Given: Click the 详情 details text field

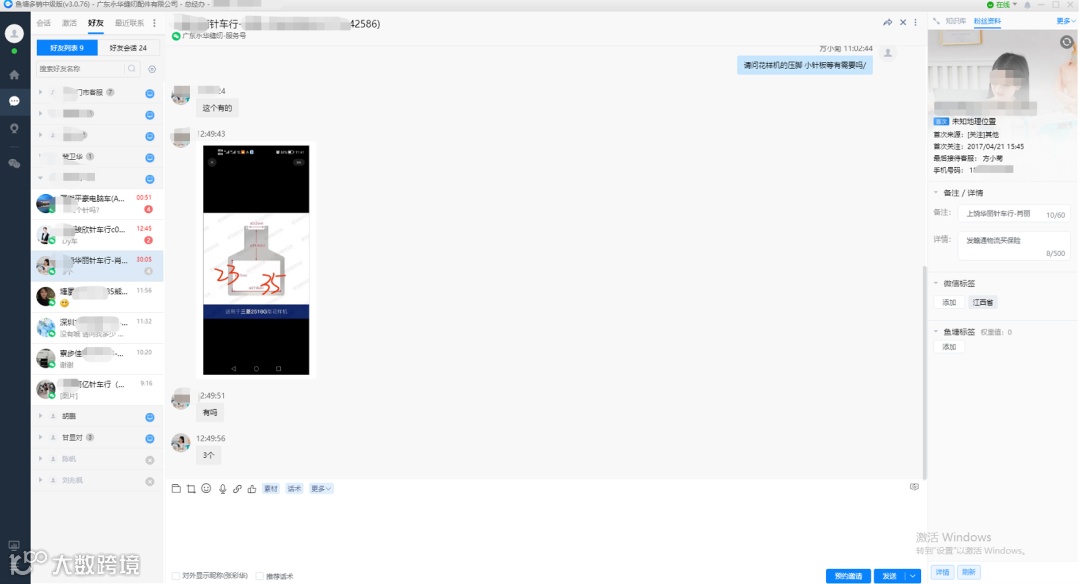Looking at the screenshot, I should tap(1013, 245).
